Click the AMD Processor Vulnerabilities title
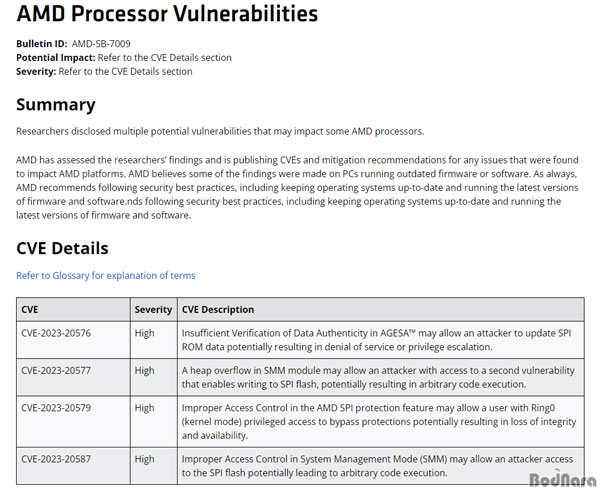 167,13
